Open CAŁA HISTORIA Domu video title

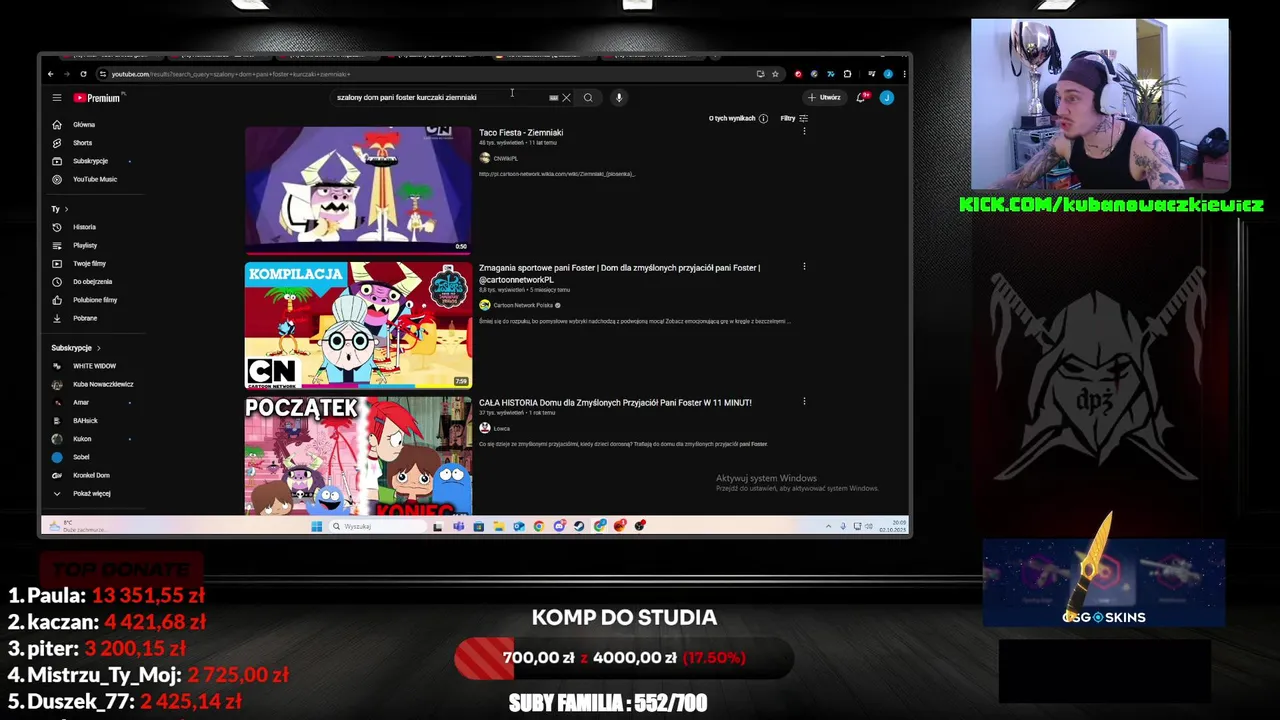(x=615, y=402)
